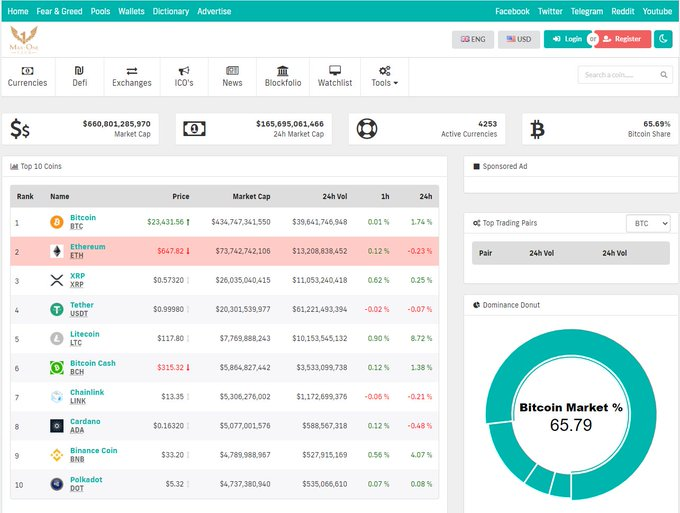Toggle dark mode moon icon

tap(663, 39)
